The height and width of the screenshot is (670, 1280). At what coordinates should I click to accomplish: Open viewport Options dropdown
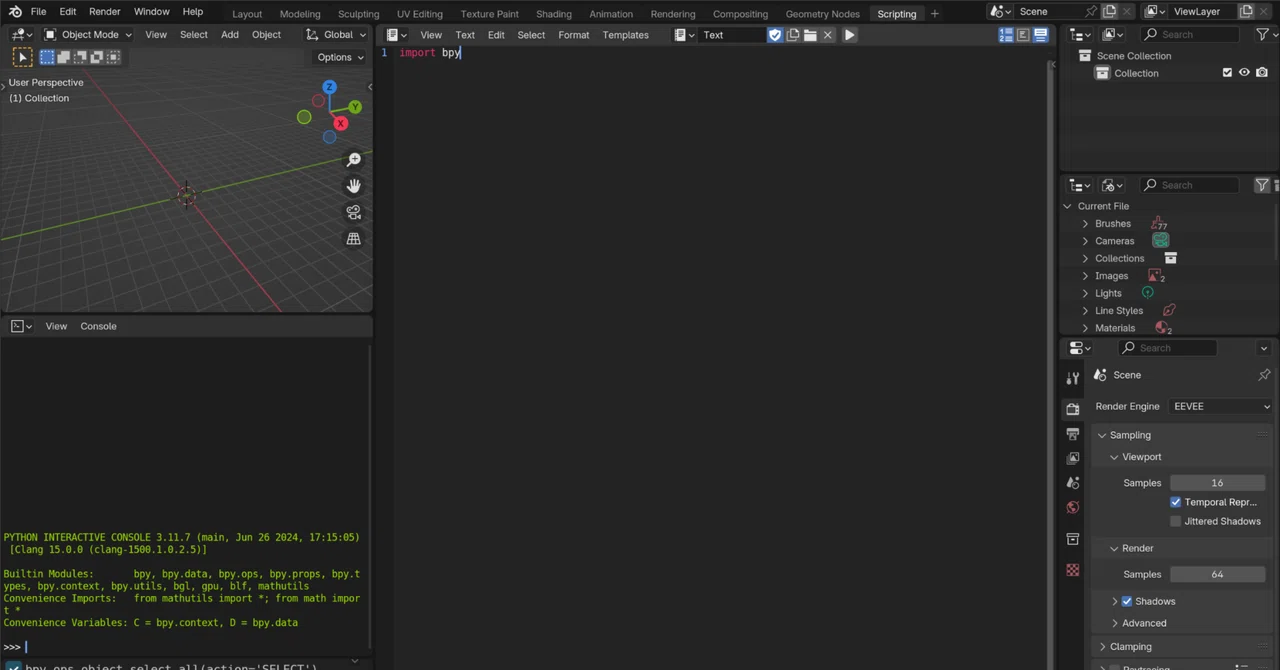(x=340, y=57)
